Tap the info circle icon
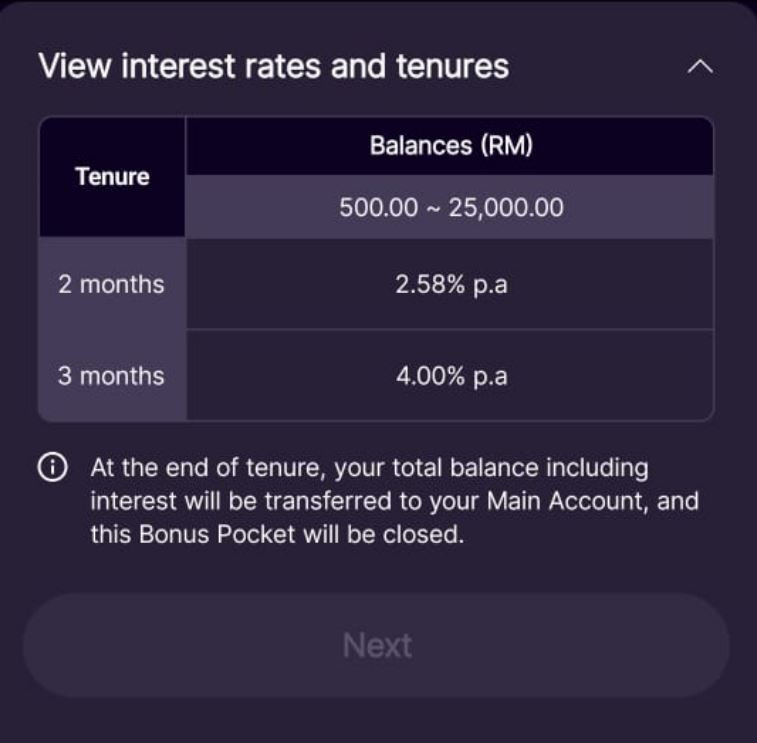Image resolution: width=757 pixels, height=743 pixels. click(53, 467)
